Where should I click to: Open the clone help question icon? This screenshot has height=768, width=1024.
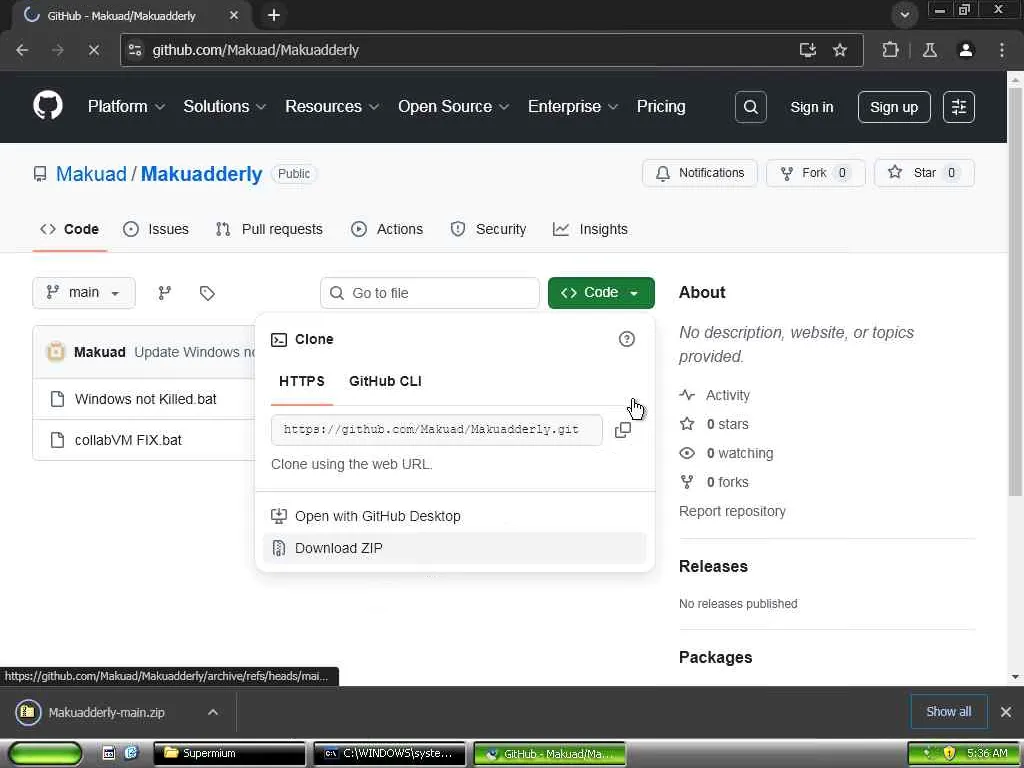(x=626, y=339)
